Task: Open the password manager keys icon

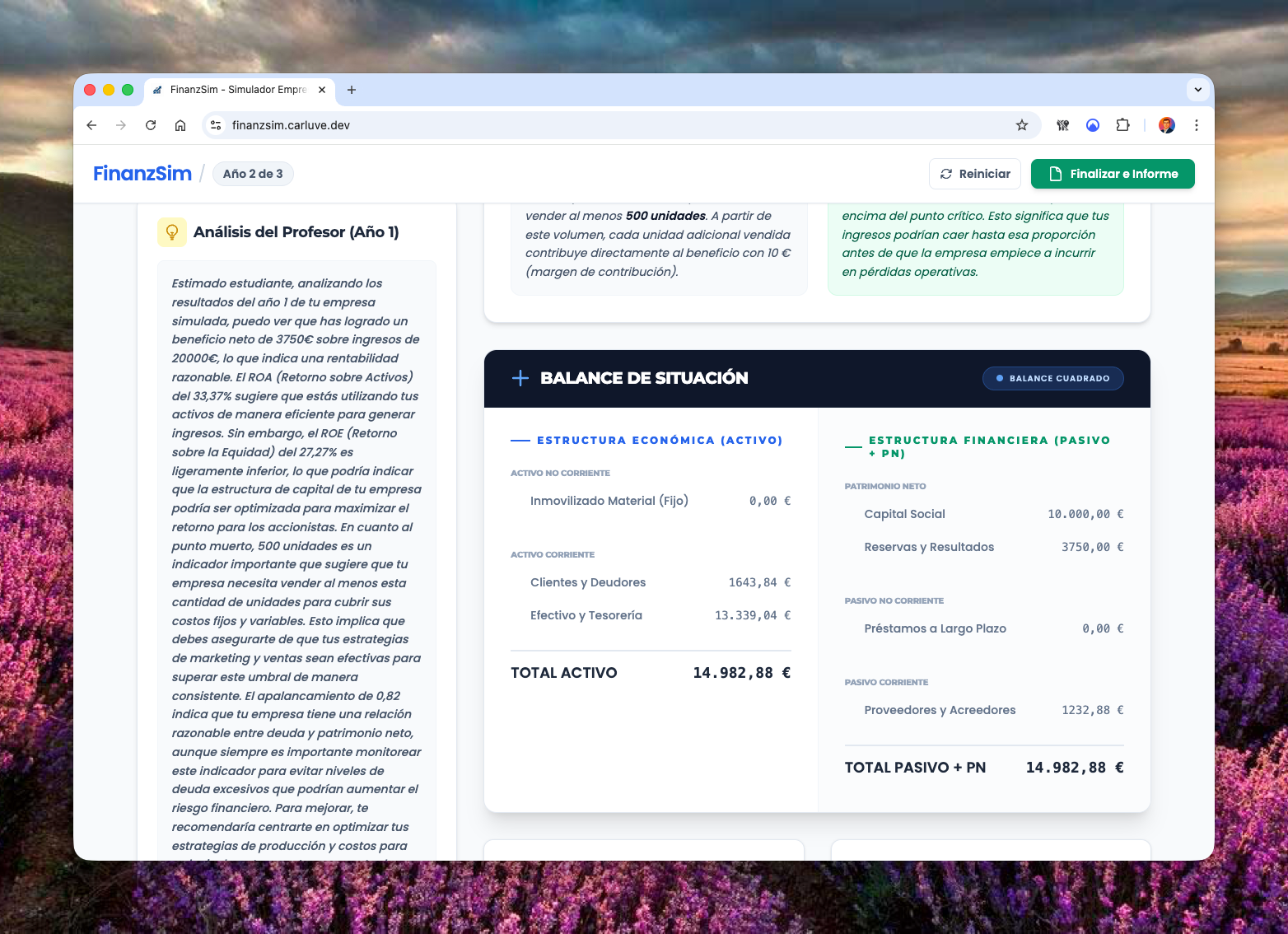Action: (1062, 125)
